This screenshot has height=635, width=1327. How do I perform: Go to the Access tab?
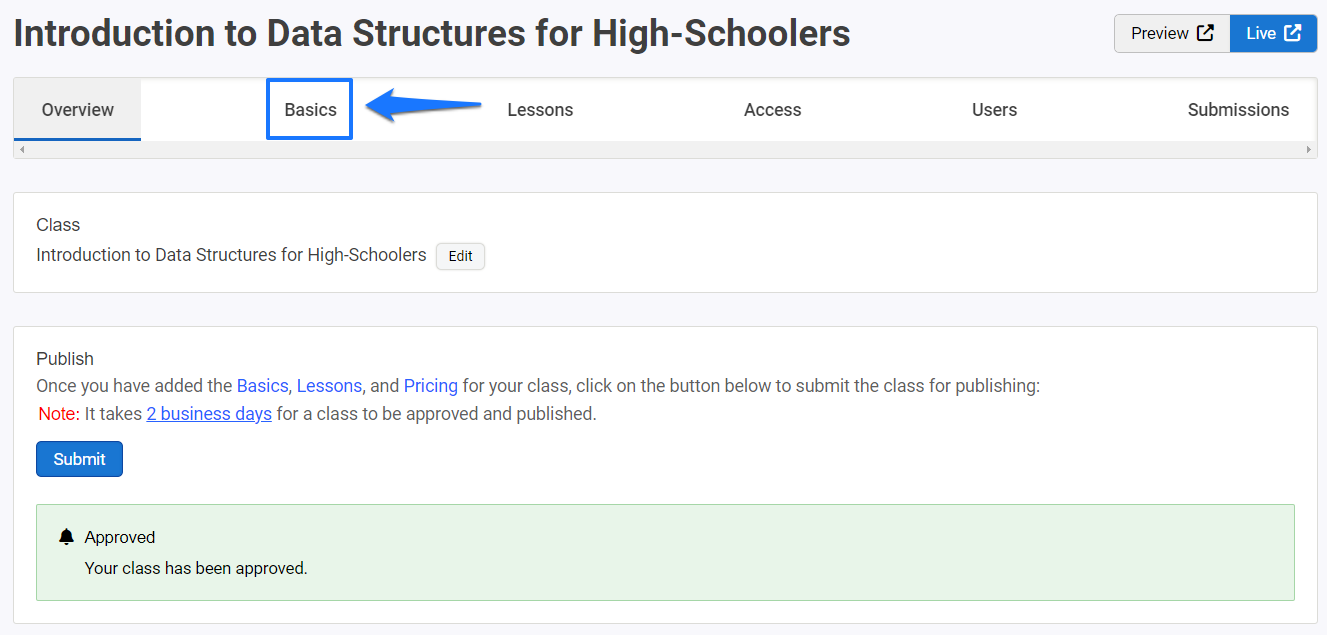772,110
